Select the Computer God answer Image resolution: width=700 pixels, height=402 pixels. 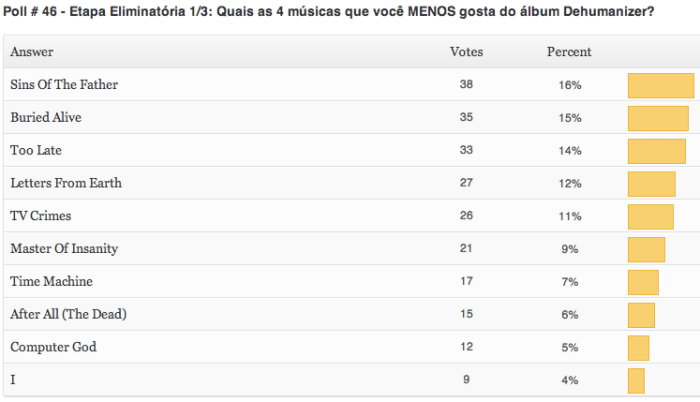[54, 347]
